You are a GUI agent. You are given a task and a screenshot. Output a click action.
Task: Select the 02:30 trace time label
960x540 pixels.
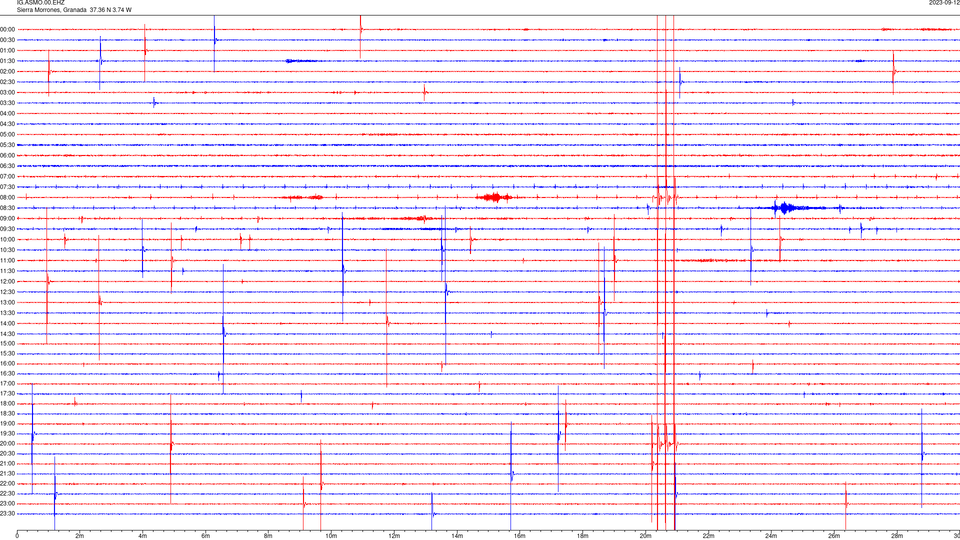[8, 82]
